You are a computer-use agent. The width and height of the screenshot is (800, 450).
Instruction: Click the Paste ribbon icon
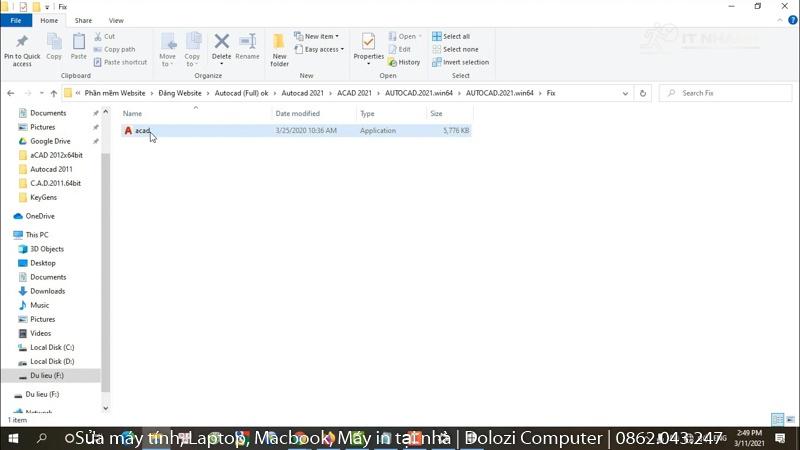(79, 47)
